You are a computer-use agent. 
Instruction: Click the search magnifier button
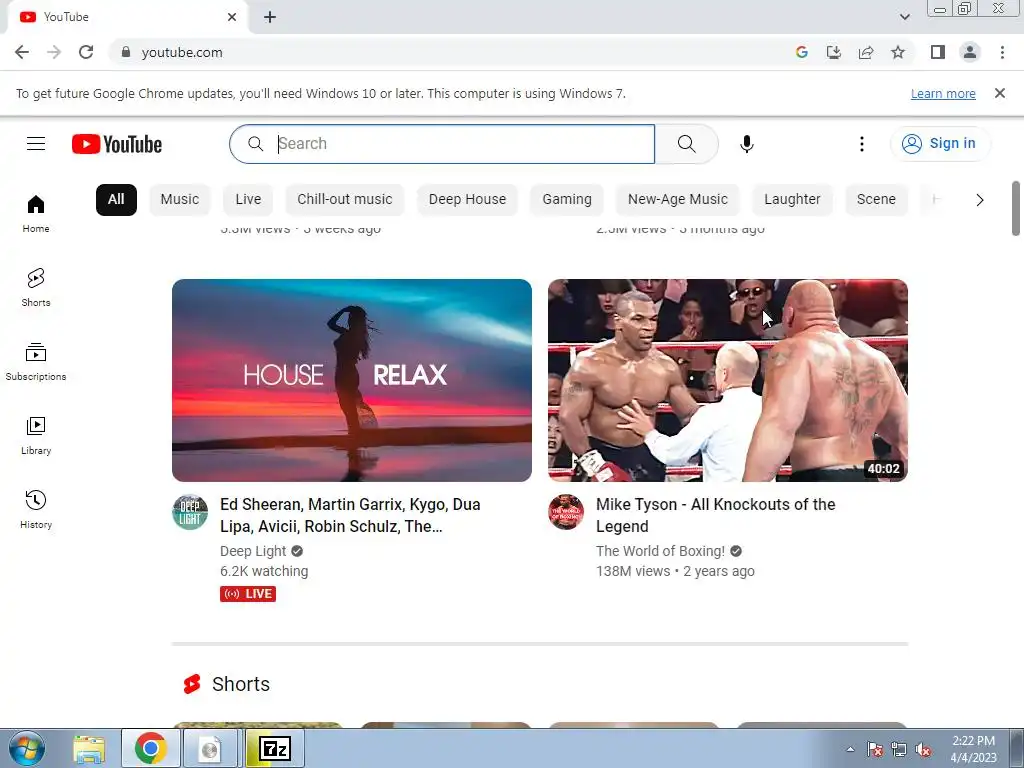[x=686, y=144]
